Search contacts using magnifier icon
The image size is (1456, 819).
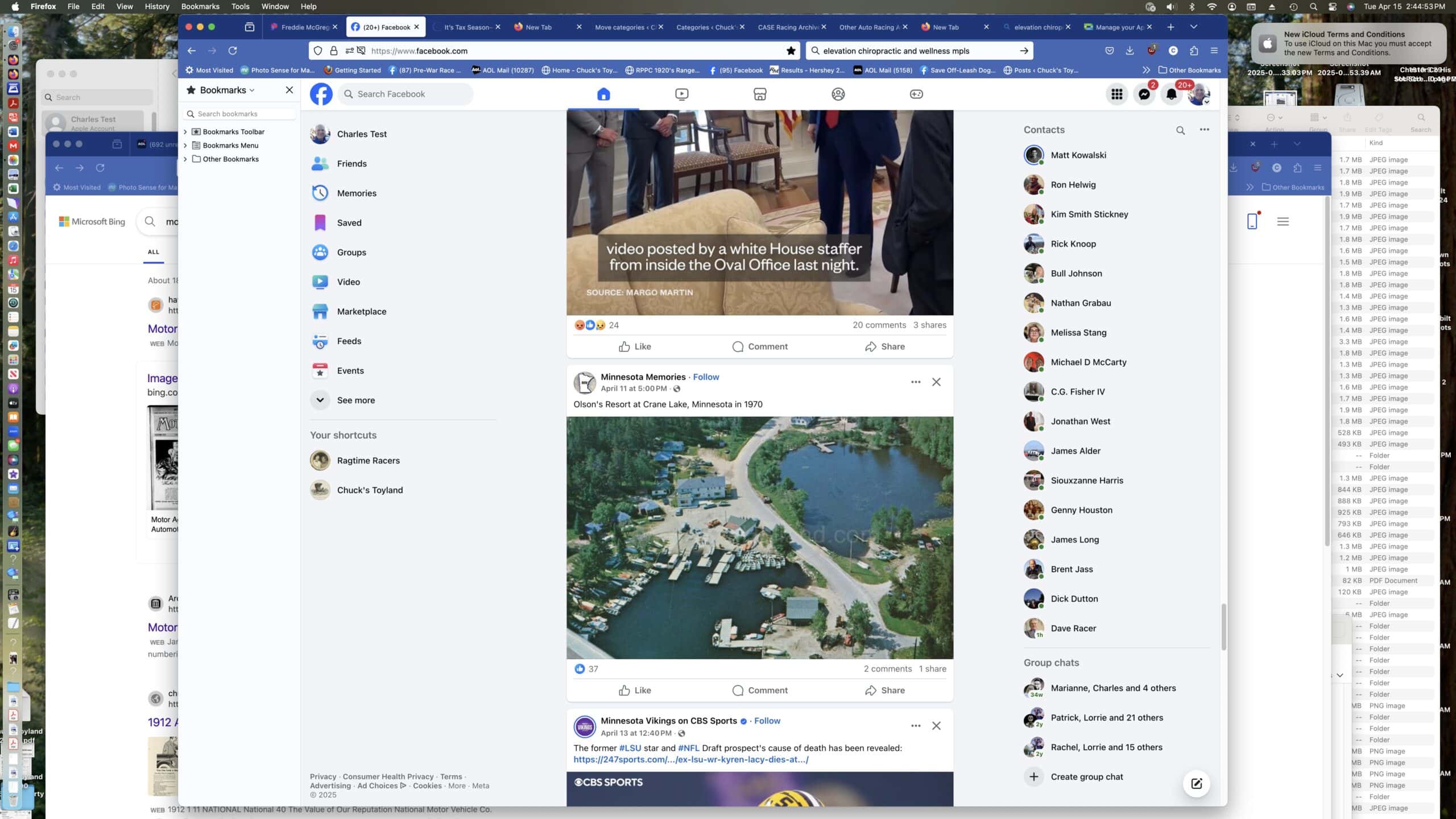[x=1180, y=130]
